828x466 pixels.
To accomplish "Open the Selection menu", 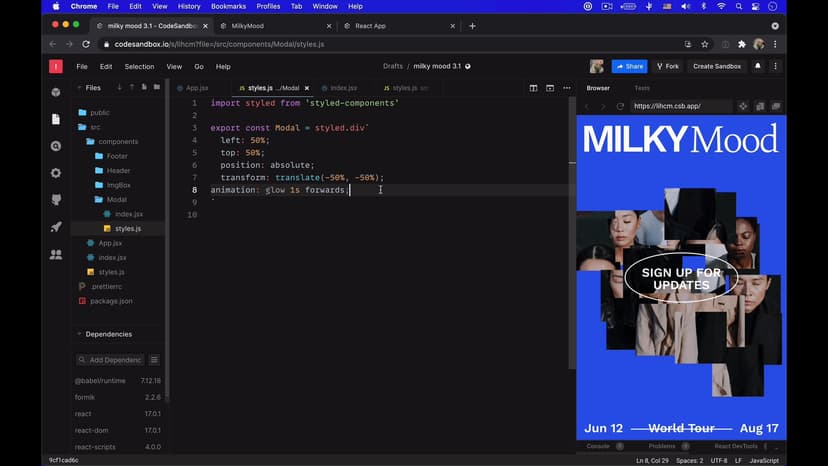I will [x=139, y=67].
